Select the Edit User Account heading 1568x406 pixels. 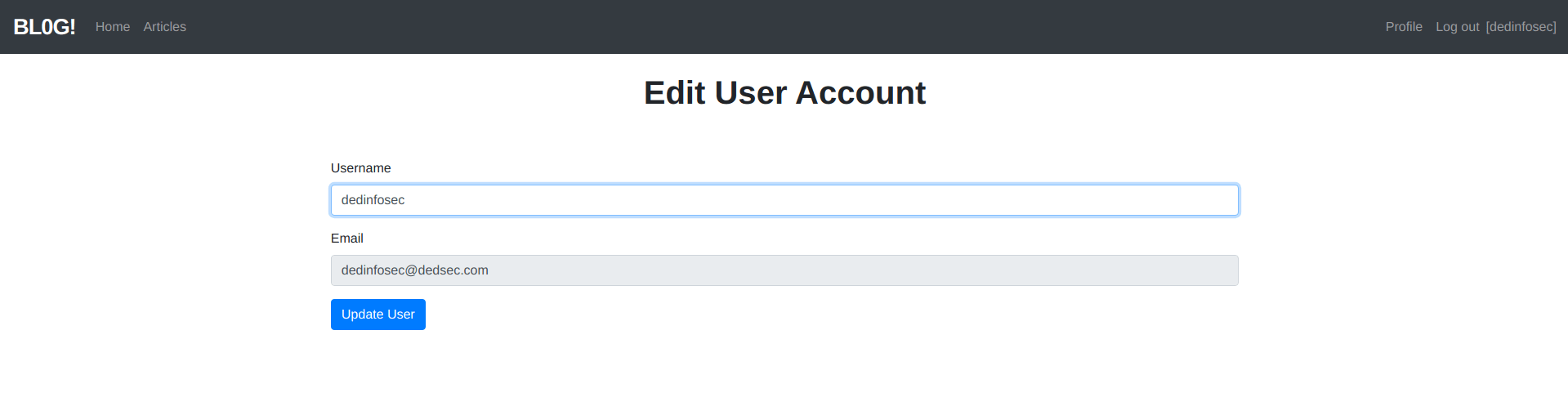coord(784,93)
